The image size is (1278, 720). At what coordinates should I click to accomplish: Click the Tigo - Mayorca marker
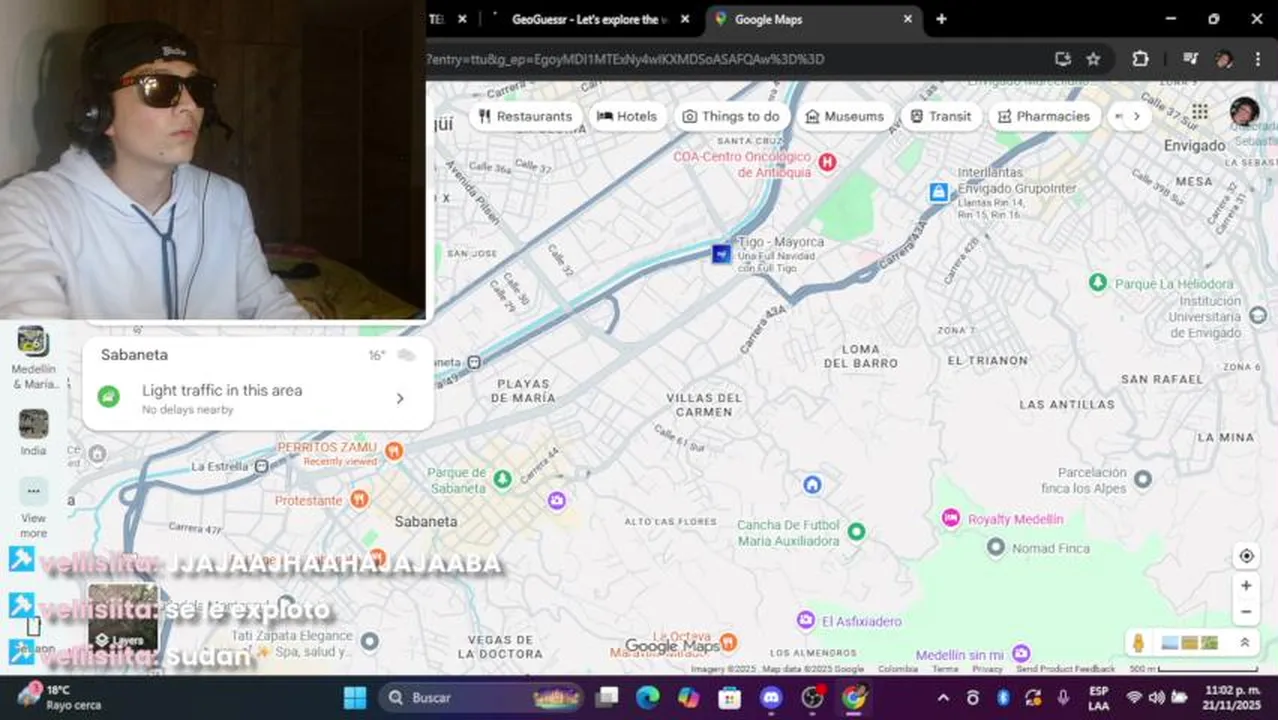721,254
